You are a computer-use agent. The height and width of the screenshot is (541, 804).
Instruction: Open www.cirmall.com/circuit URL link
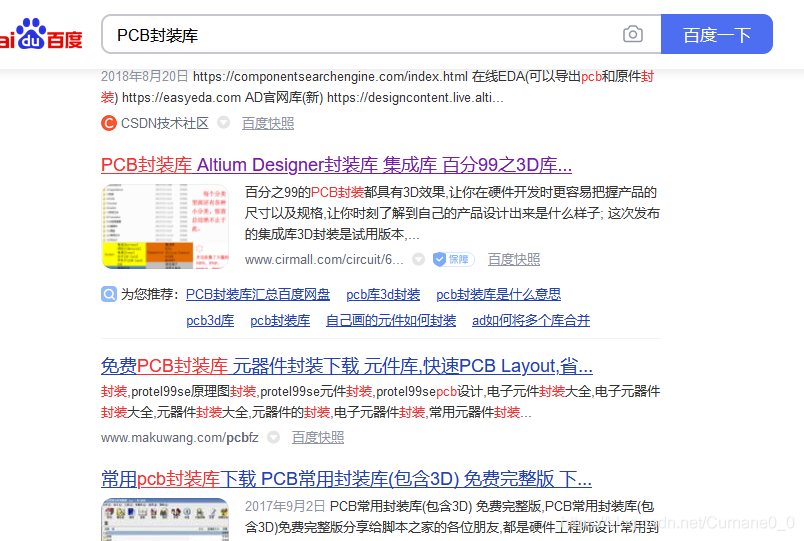(324, 259)
